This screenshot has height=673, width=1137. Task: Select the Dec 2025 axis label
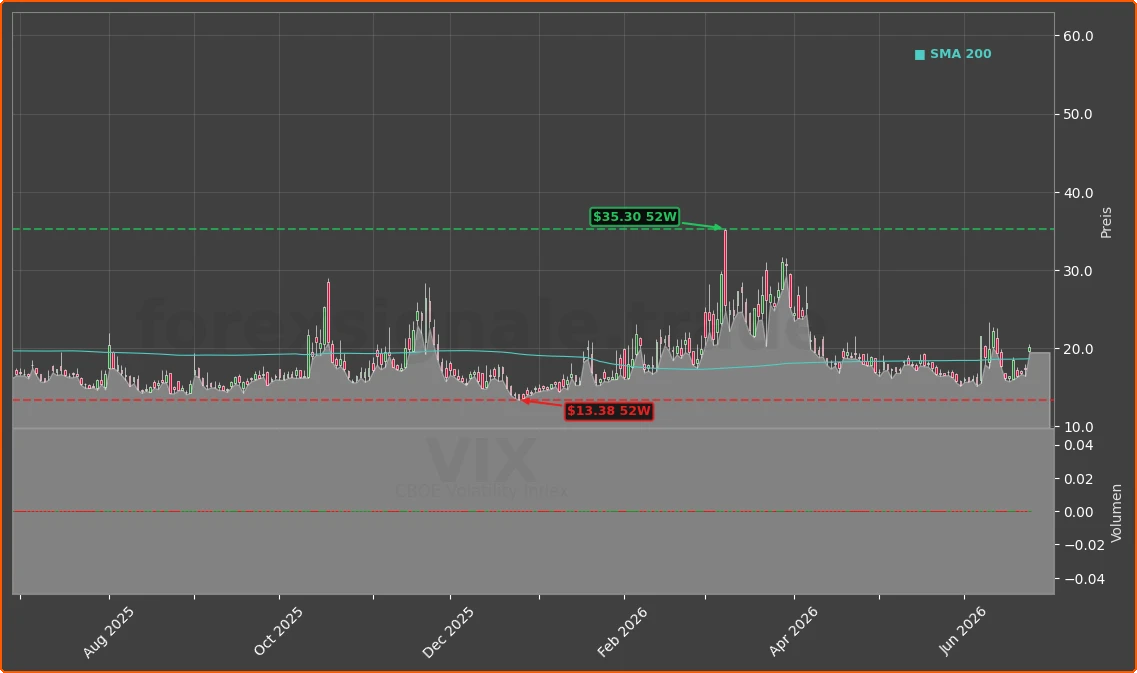pos(448,632)
